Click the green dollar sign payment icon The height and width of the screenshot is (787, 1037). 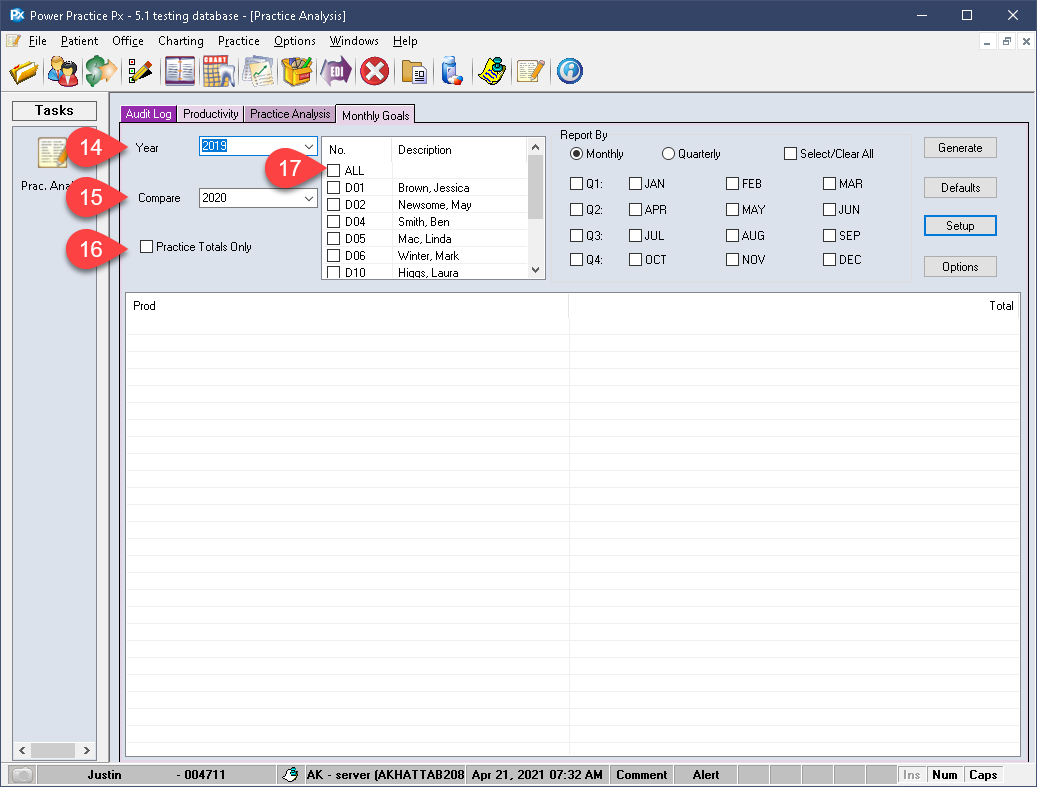(x=101, y=71)
